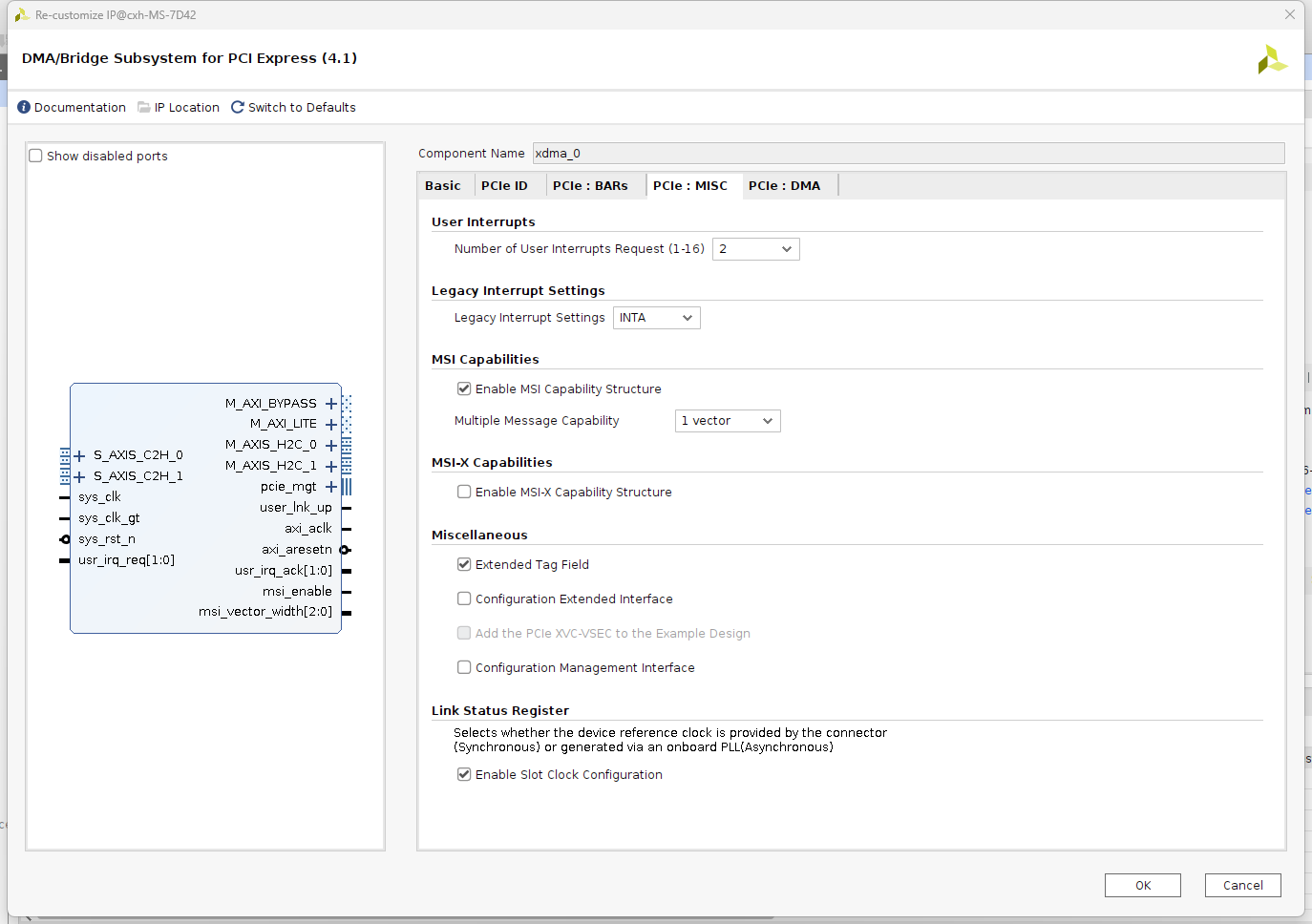Click the msi_vector_width[2:0] port label

[265, 612]
